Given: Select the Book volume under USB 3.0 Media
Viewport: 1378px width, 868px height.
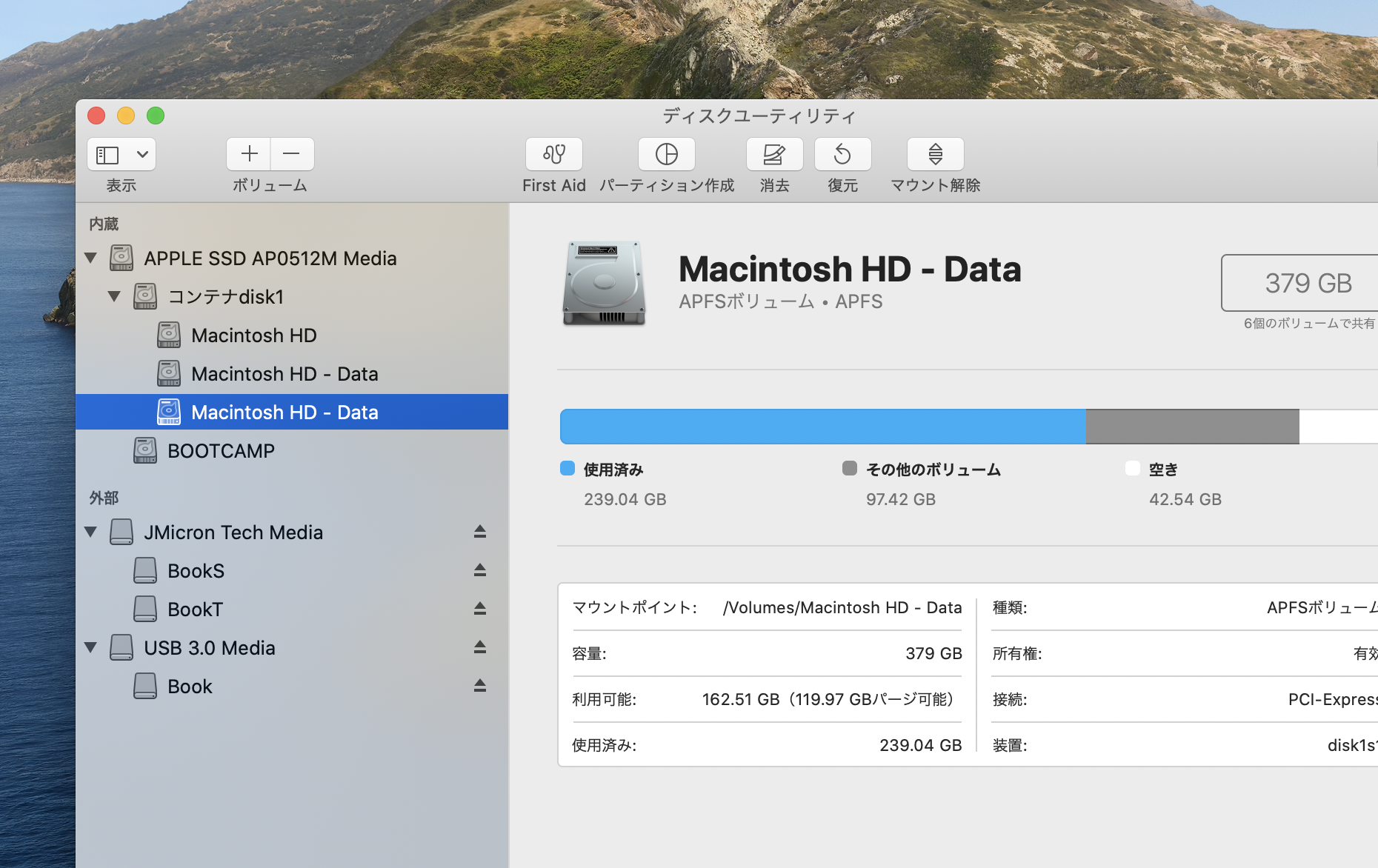Looking at the screenshot, I should tap(190, 687).
